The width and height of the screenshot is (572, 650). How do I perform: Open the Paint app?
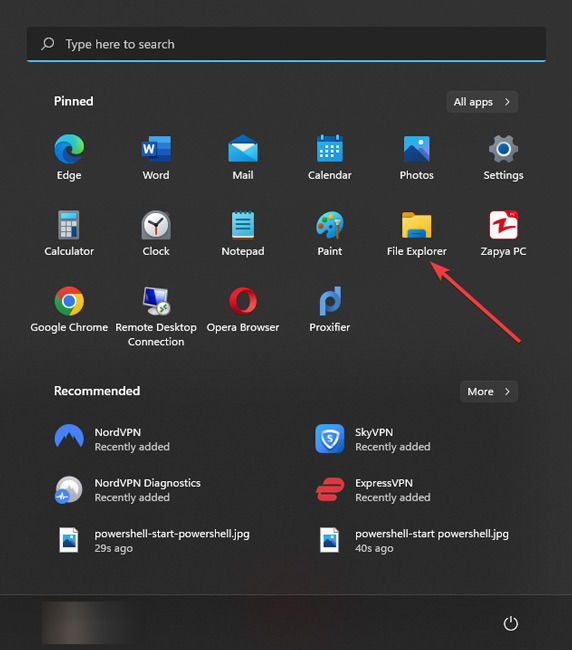tap(330, 233)
